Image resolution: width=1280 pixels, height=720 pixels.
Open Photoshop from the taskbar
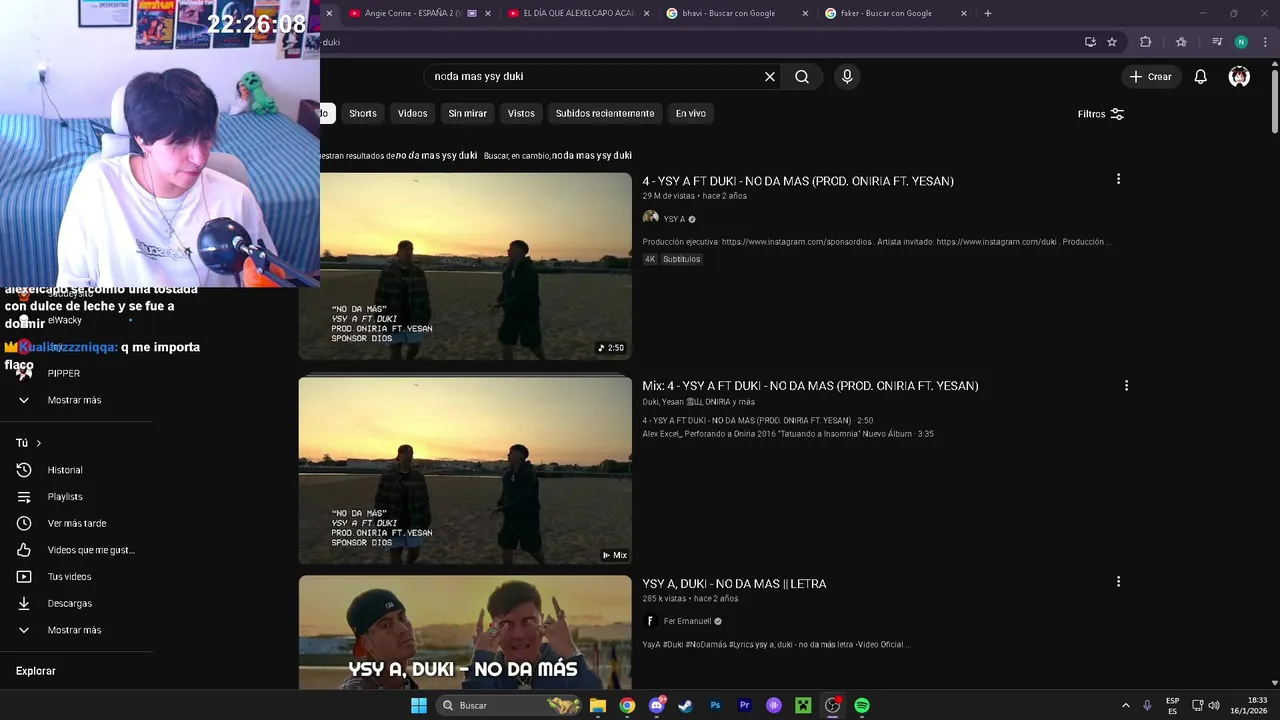click(x=715, y=705)
